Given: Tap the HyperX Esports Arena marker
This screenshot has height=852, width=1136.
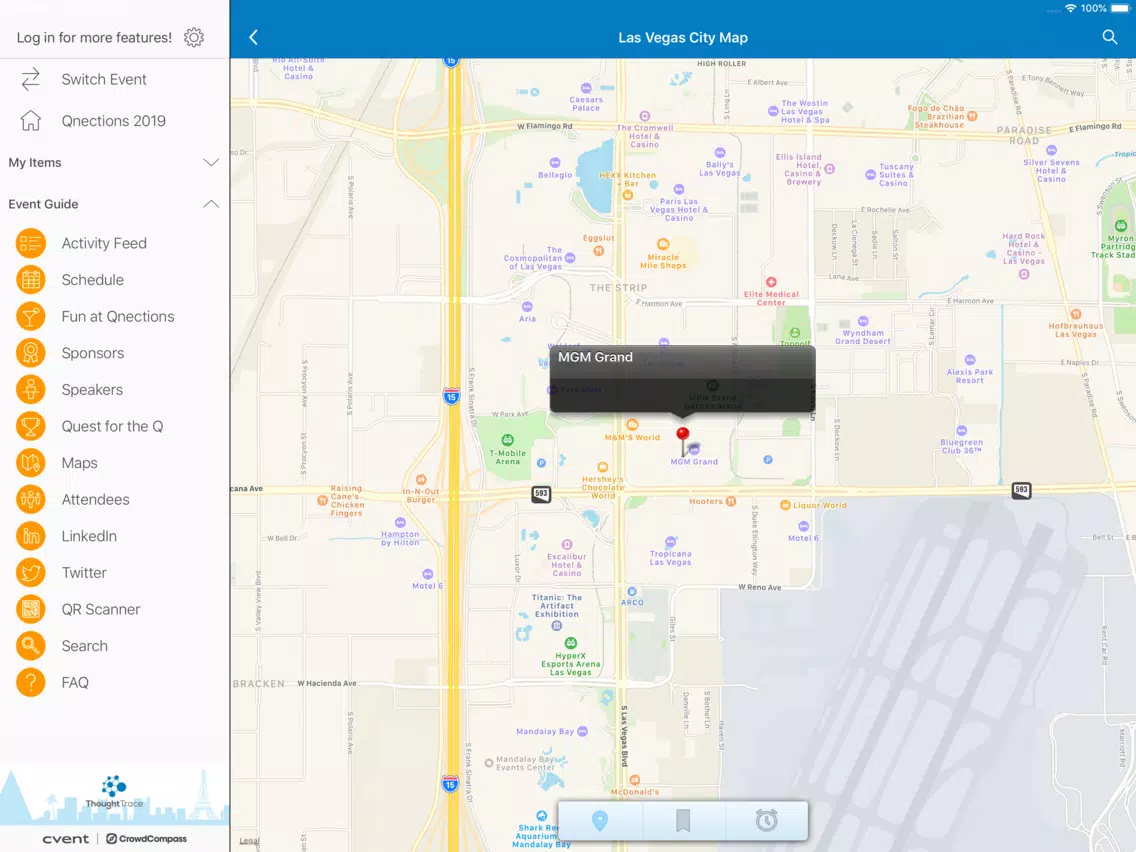Looking at the screenshot, I should (571, 643).
